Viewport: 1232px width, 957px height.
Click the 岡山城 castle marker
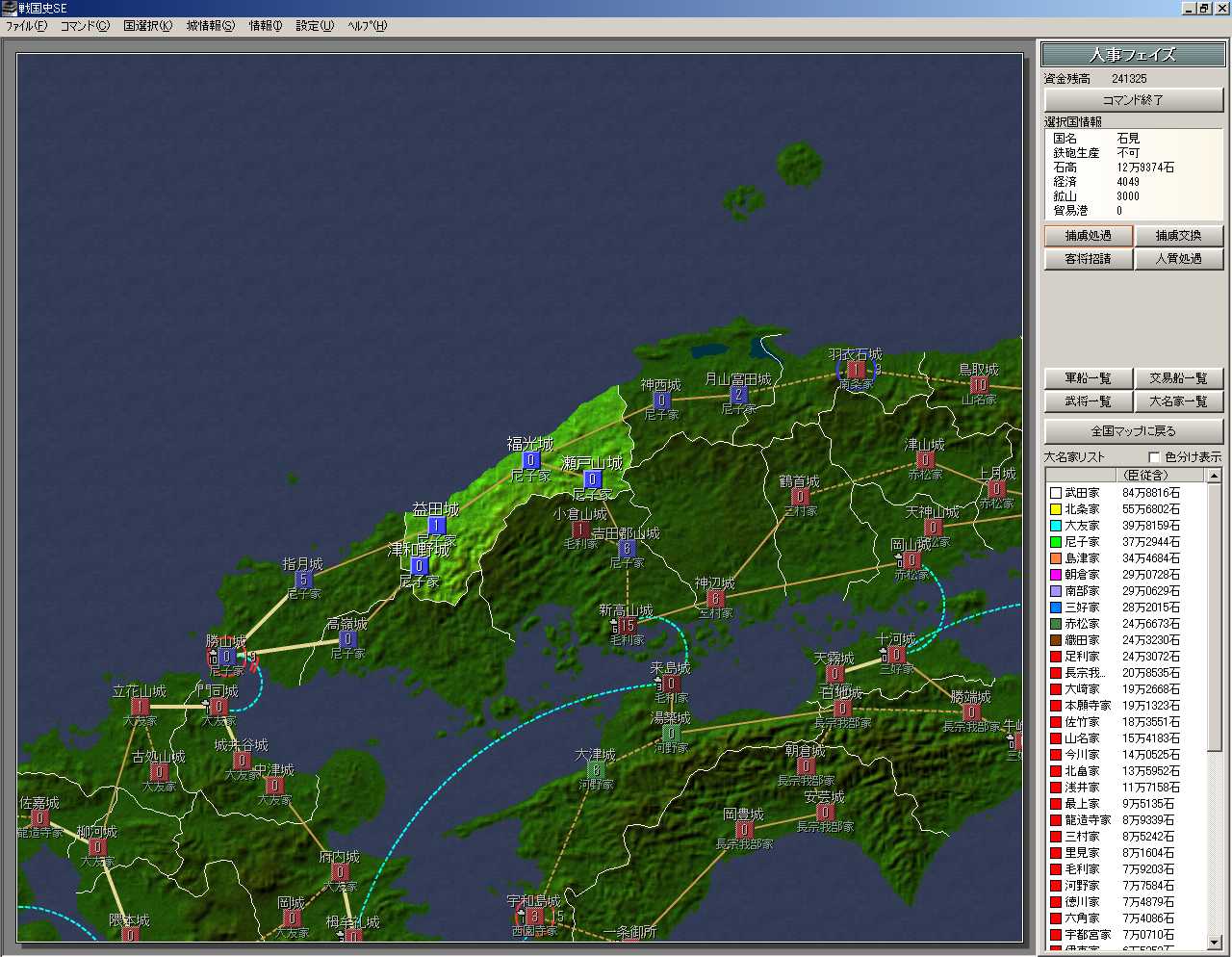click(x=911, y=560)
